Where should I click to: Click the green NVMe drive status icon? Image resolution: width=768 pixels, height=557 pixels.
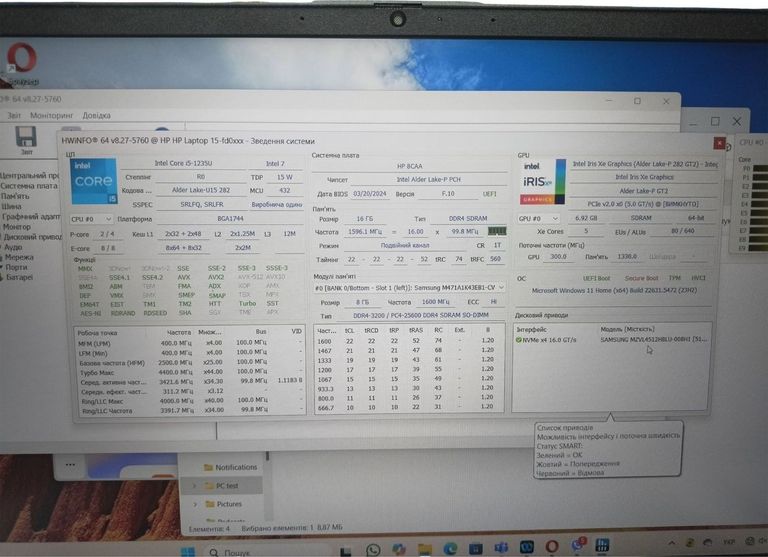[519, 340]
